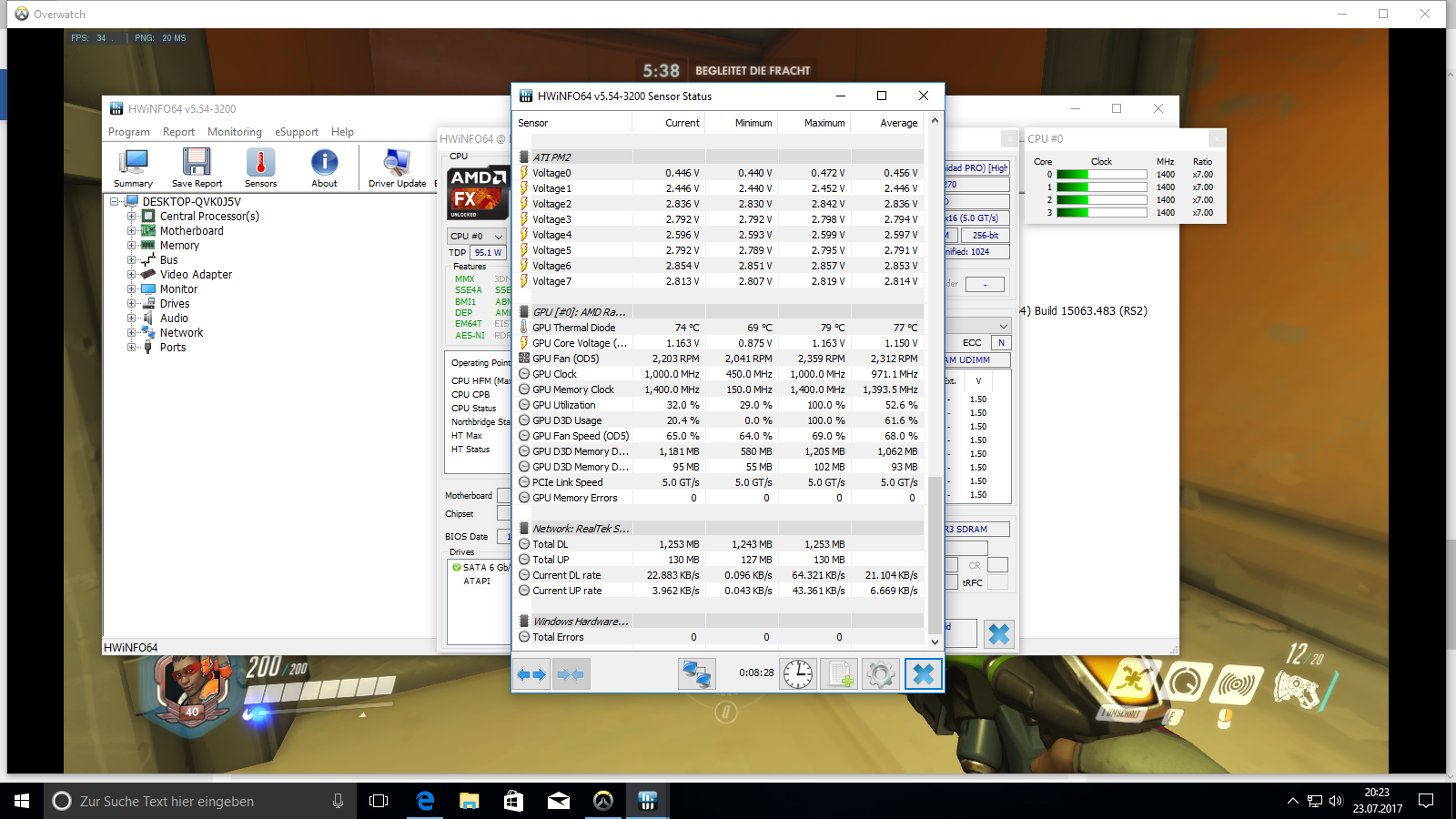Open the Program menu
The width and height of the screenshot is (1456, 819).
click(x=129, y=132)
